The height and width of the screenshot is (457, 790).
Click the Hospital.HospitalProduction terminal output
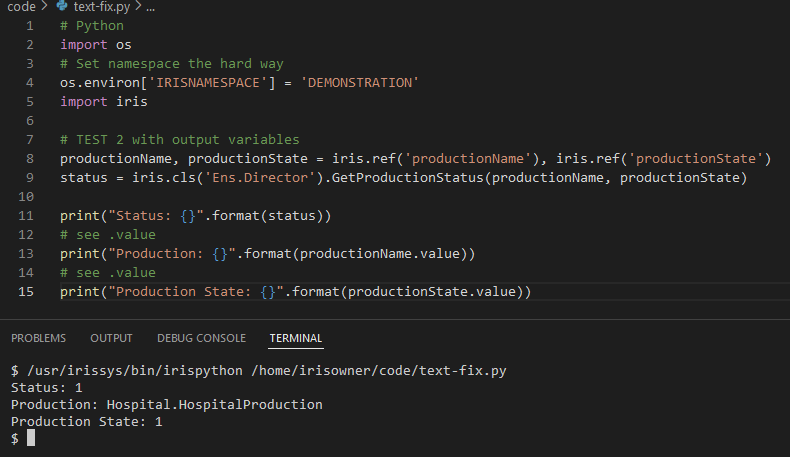click(215, 404)
